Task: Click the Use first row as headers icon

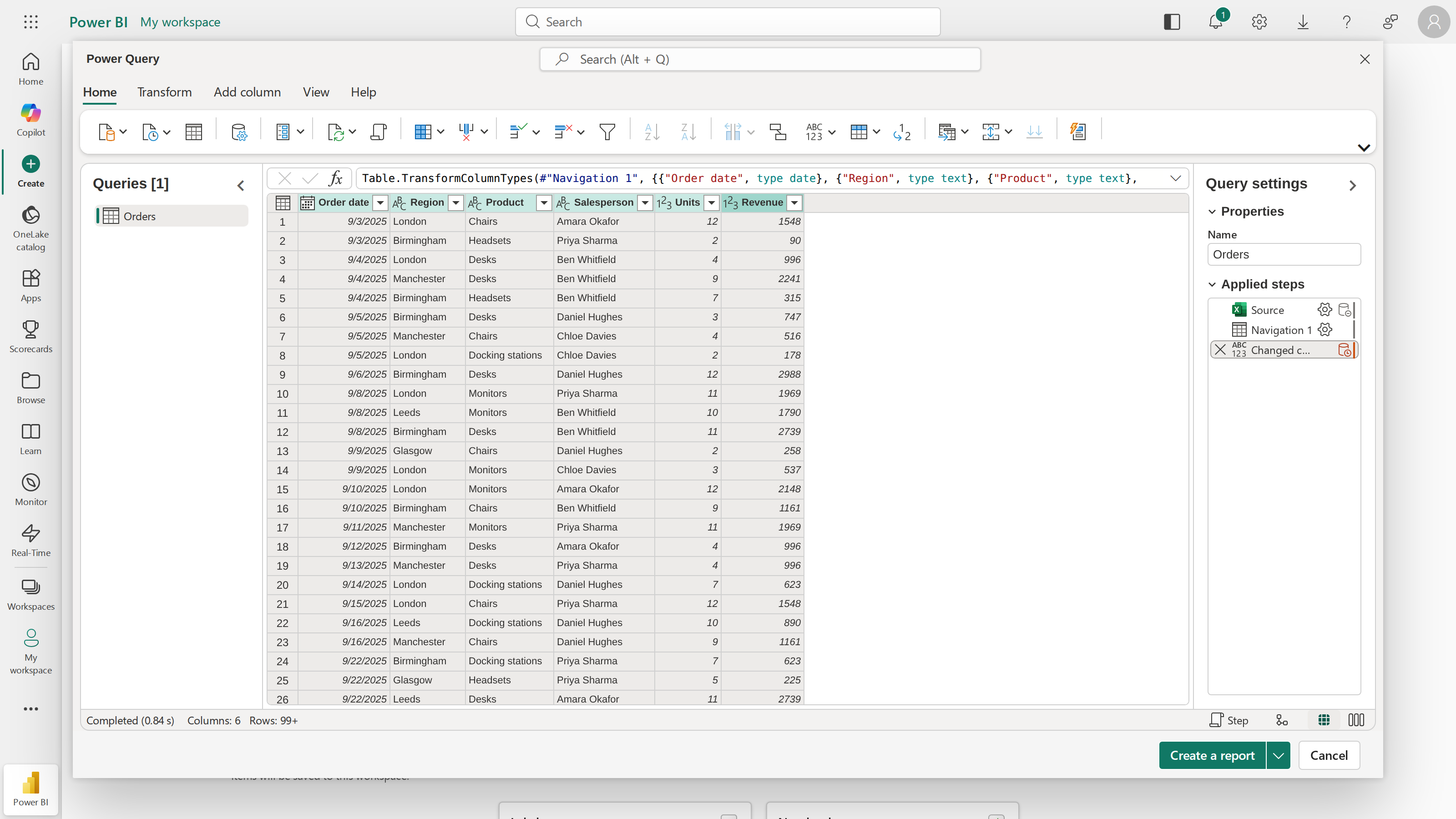Action: 859,131
